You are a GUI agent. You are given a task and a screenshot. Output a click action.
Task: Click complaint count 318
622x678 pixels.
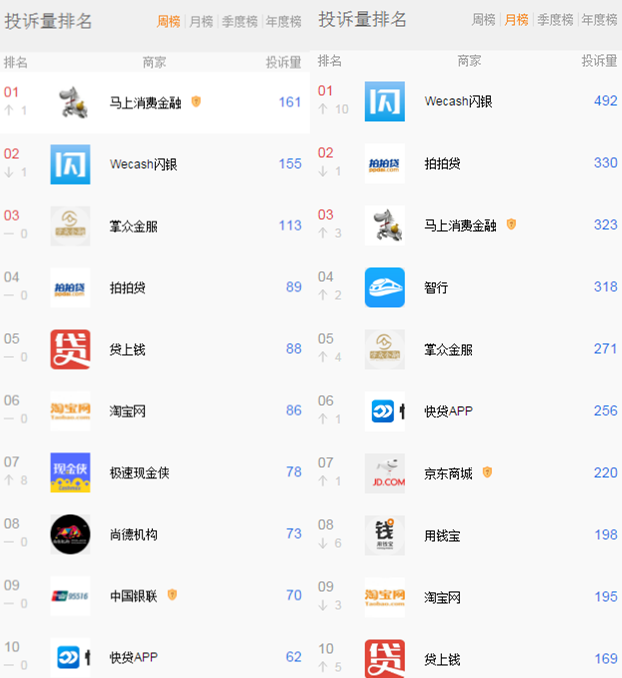[606, 287]
